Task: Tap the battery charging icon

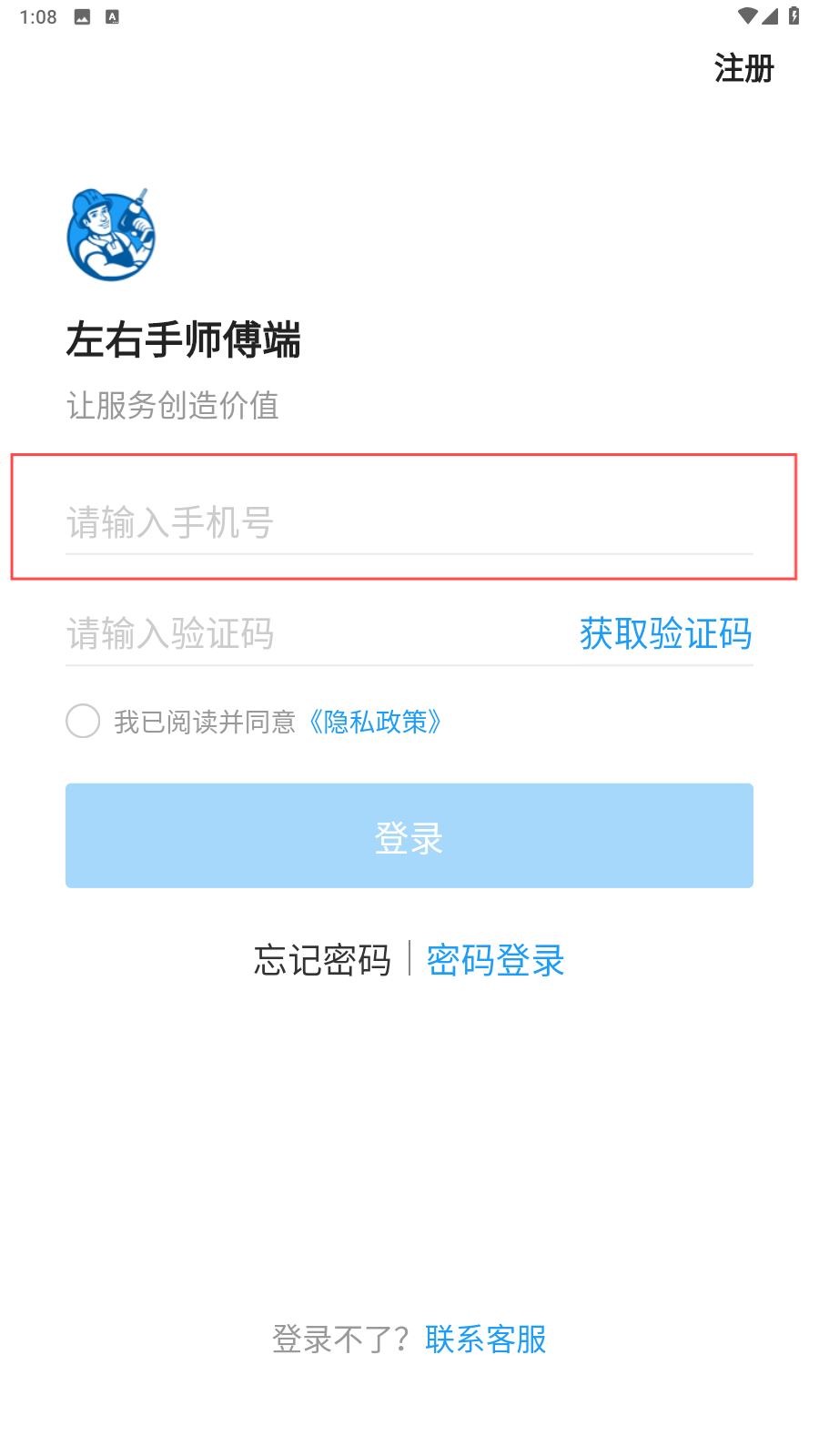Action: tap(794, 15)
